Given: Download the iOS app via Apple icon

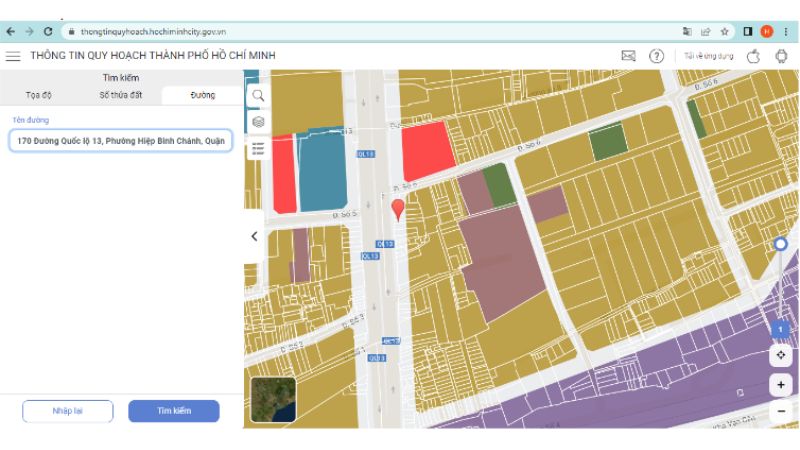Looking at the screenshot, I should click(754, 56).
